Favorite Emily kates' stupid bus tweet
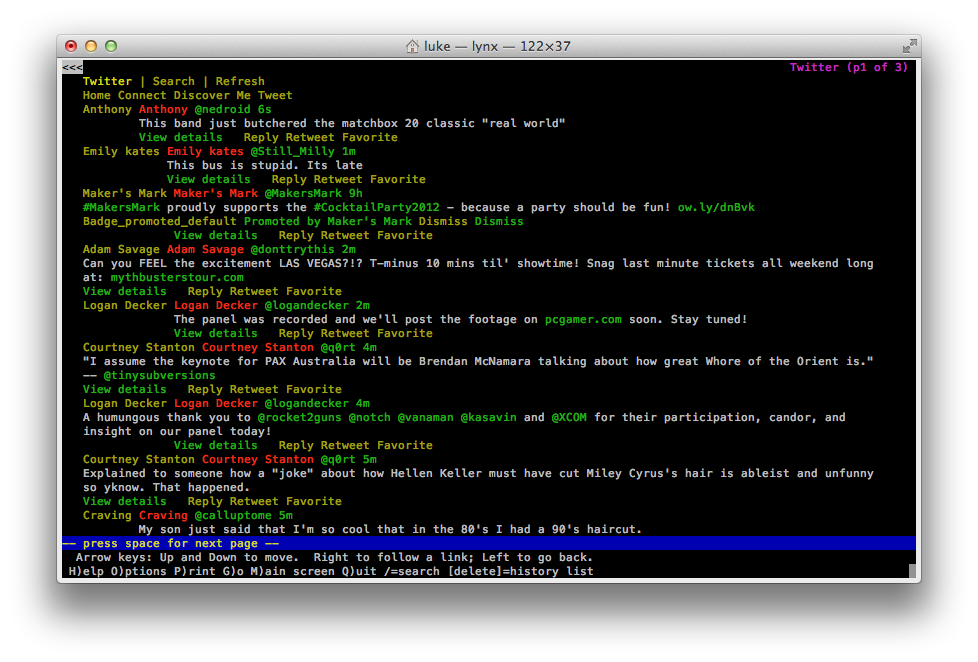 tap(397, 180)
